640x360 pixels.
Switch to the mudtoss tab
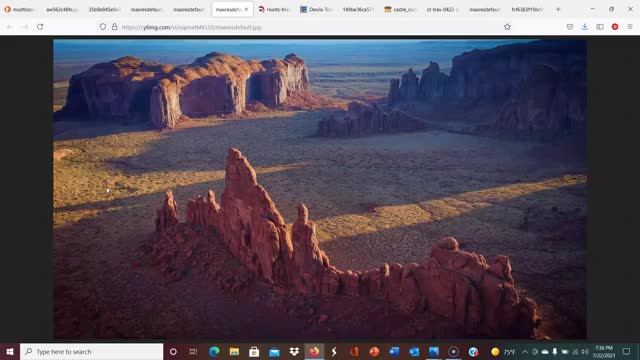tap(19, 9)
